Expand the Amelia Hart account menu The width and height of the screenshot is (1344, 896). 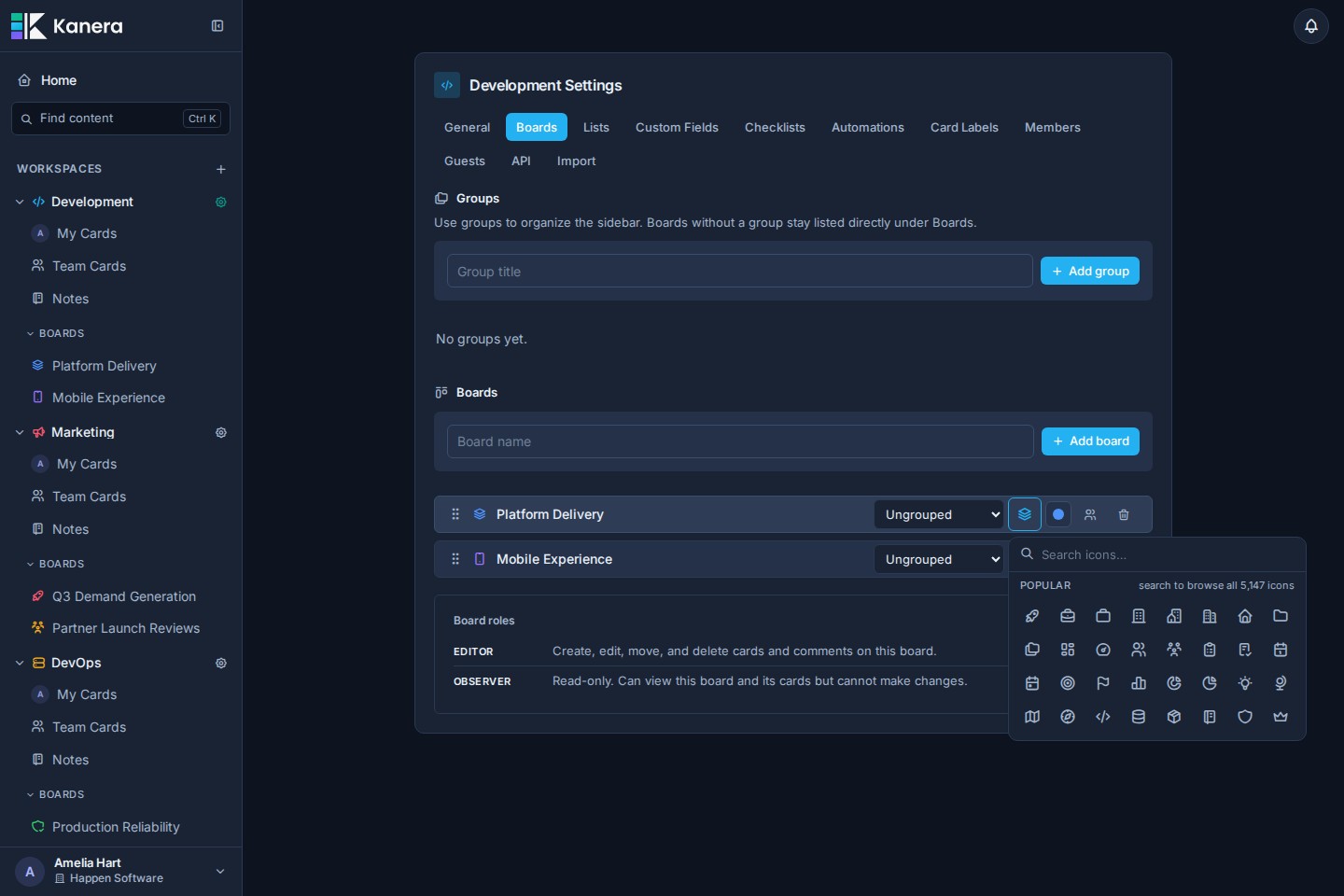point(220,871)
